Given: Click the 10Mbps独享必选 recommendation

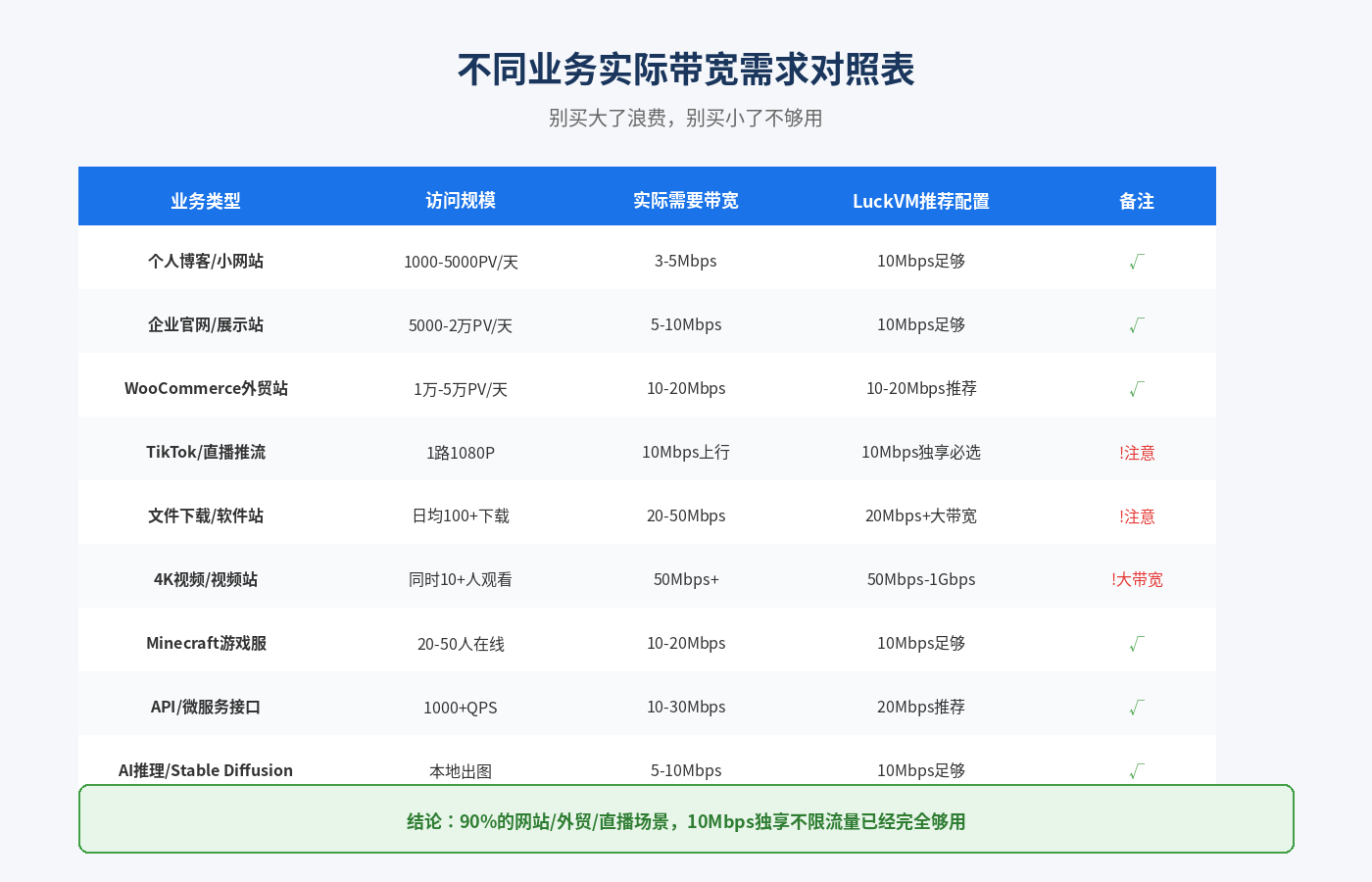Looking at the screenshot, I should pyautogui.click(x=921, y=452).
